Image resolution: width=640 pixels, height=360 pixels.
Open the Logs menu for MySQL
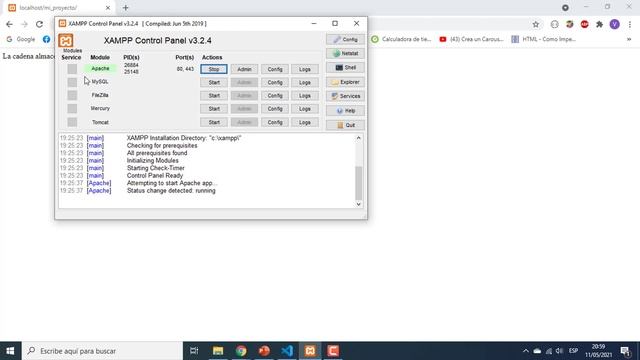pos(305,82)
